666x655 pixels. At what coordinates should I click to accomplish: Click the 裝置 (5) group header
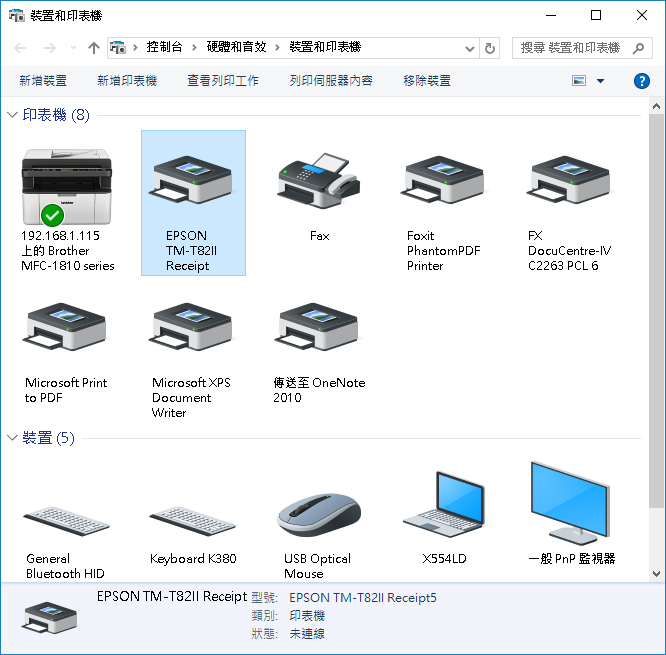(x=48, y=438)
